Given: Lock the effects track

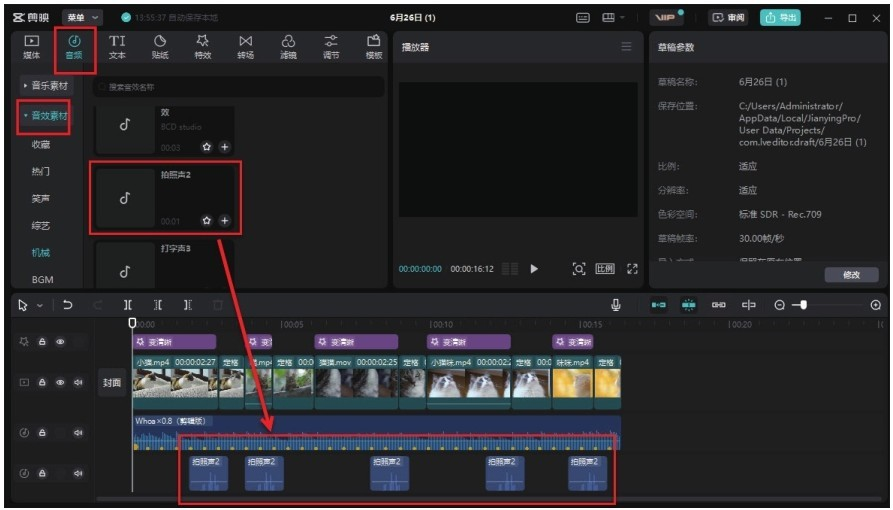Looking at the screenshot, I should 42,342.
